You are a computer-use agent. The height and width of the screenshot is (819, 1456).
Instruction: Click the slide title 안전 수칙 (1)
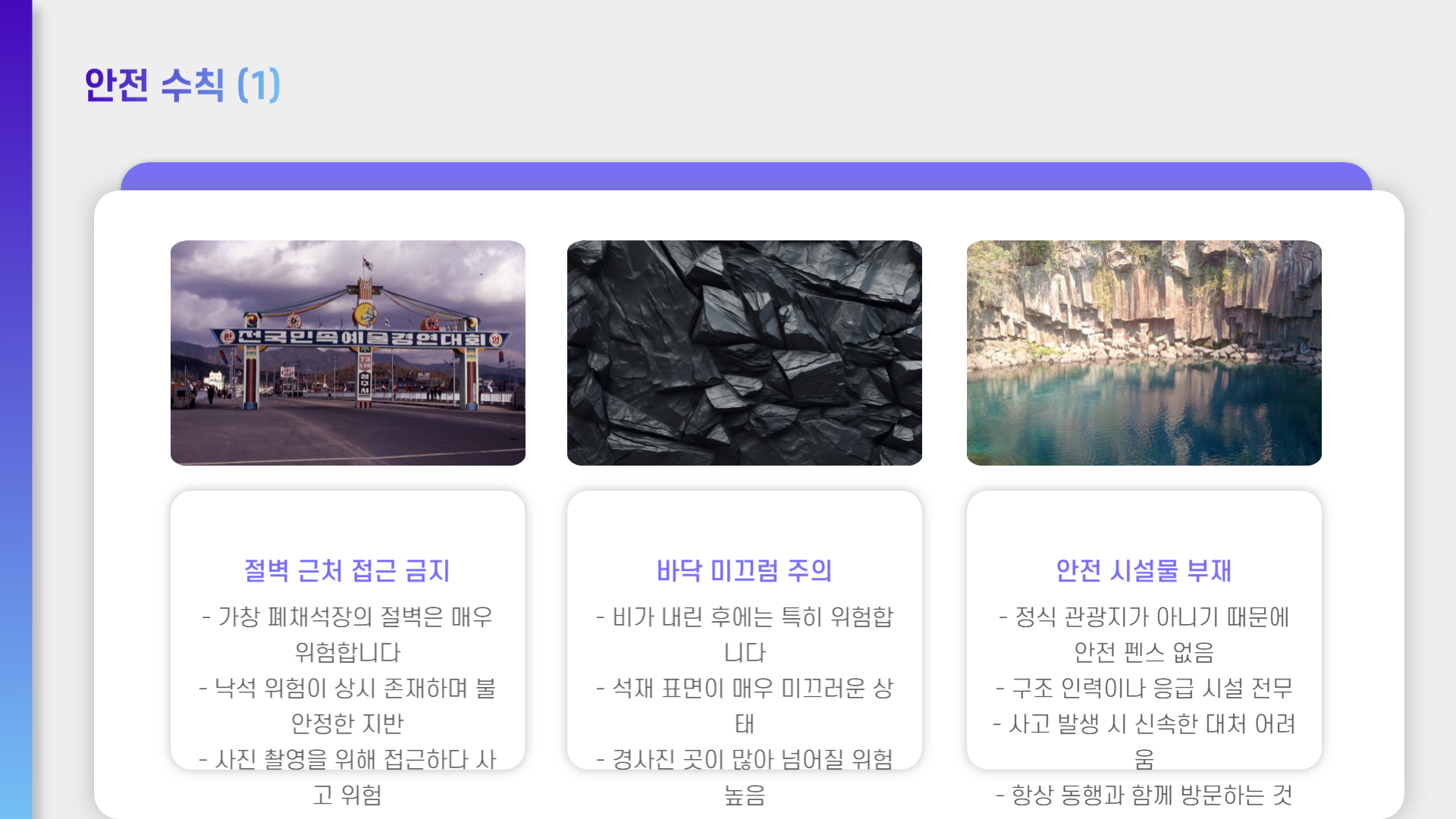(x=182, y=86)
